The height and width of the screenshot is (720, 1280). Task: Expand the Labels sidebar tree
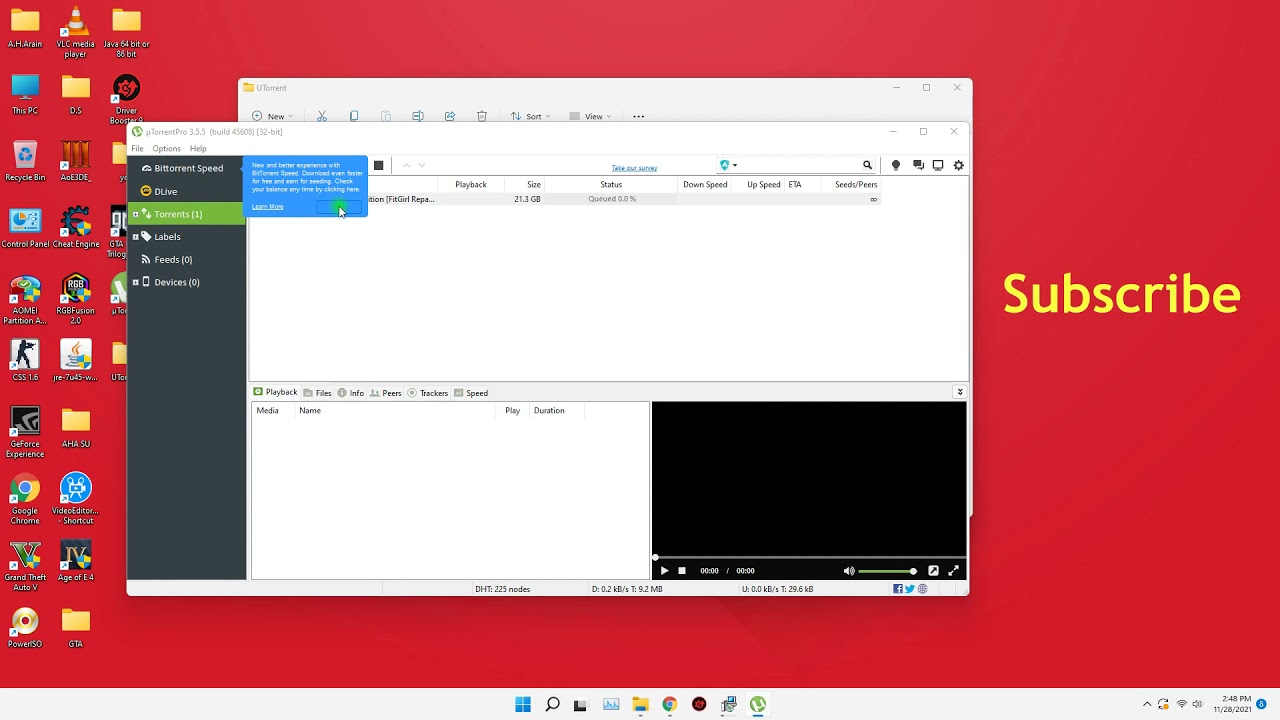click(x=135, y=237)
